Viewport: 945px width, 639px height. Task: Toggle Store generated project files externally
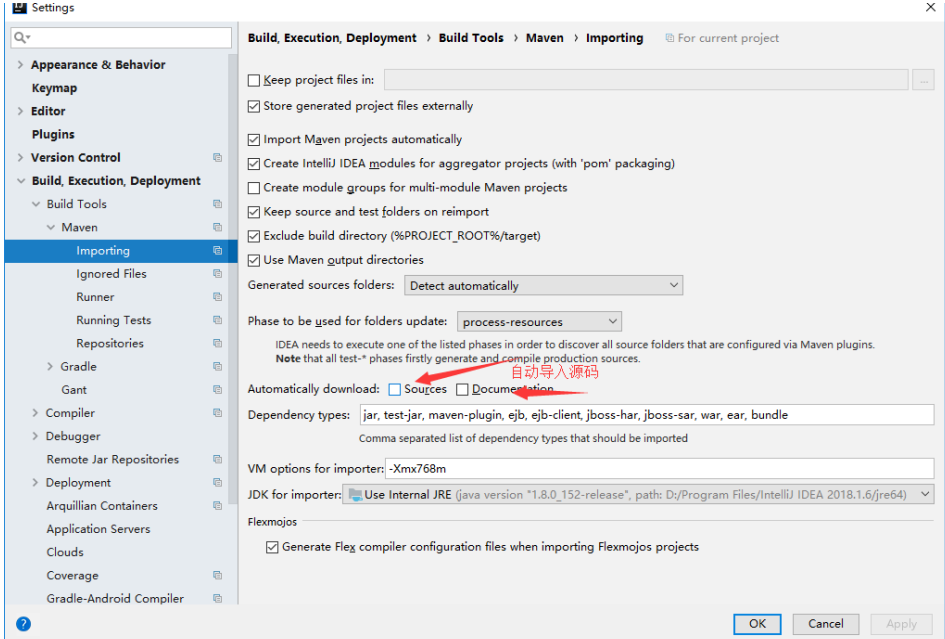tap(254, 106)
